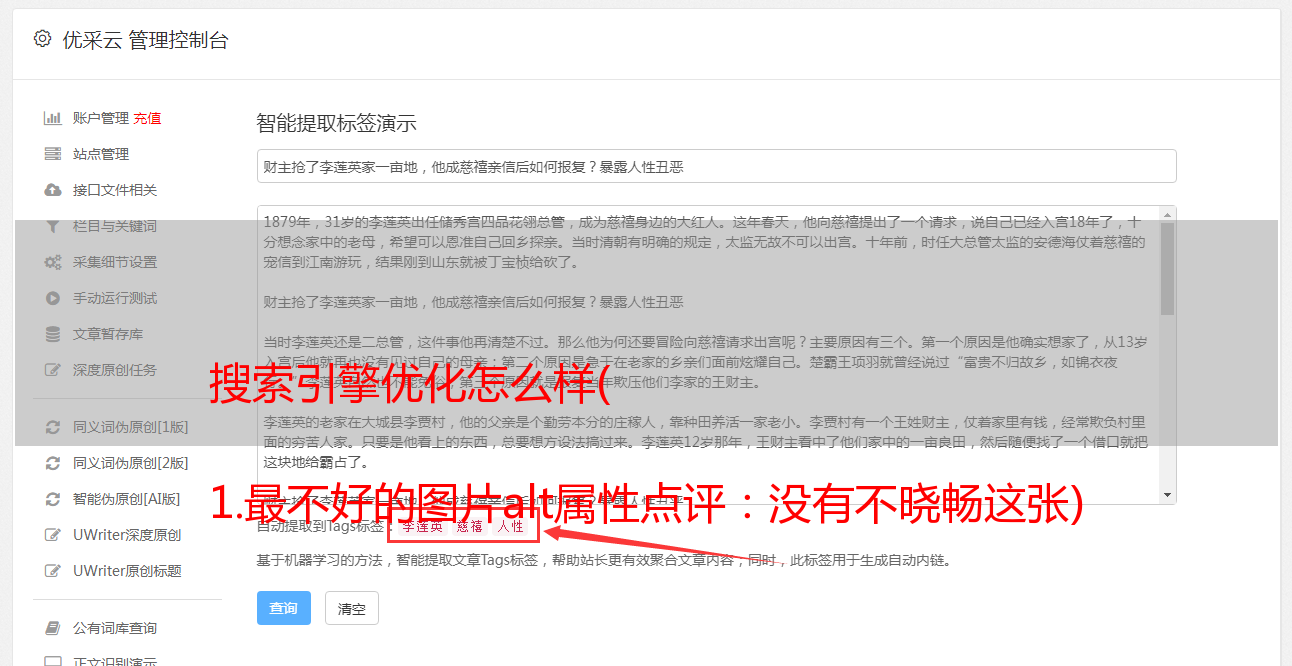1292x666 pixels.
Task: Click the blue 查询 button
Action: tap(284, 608)
